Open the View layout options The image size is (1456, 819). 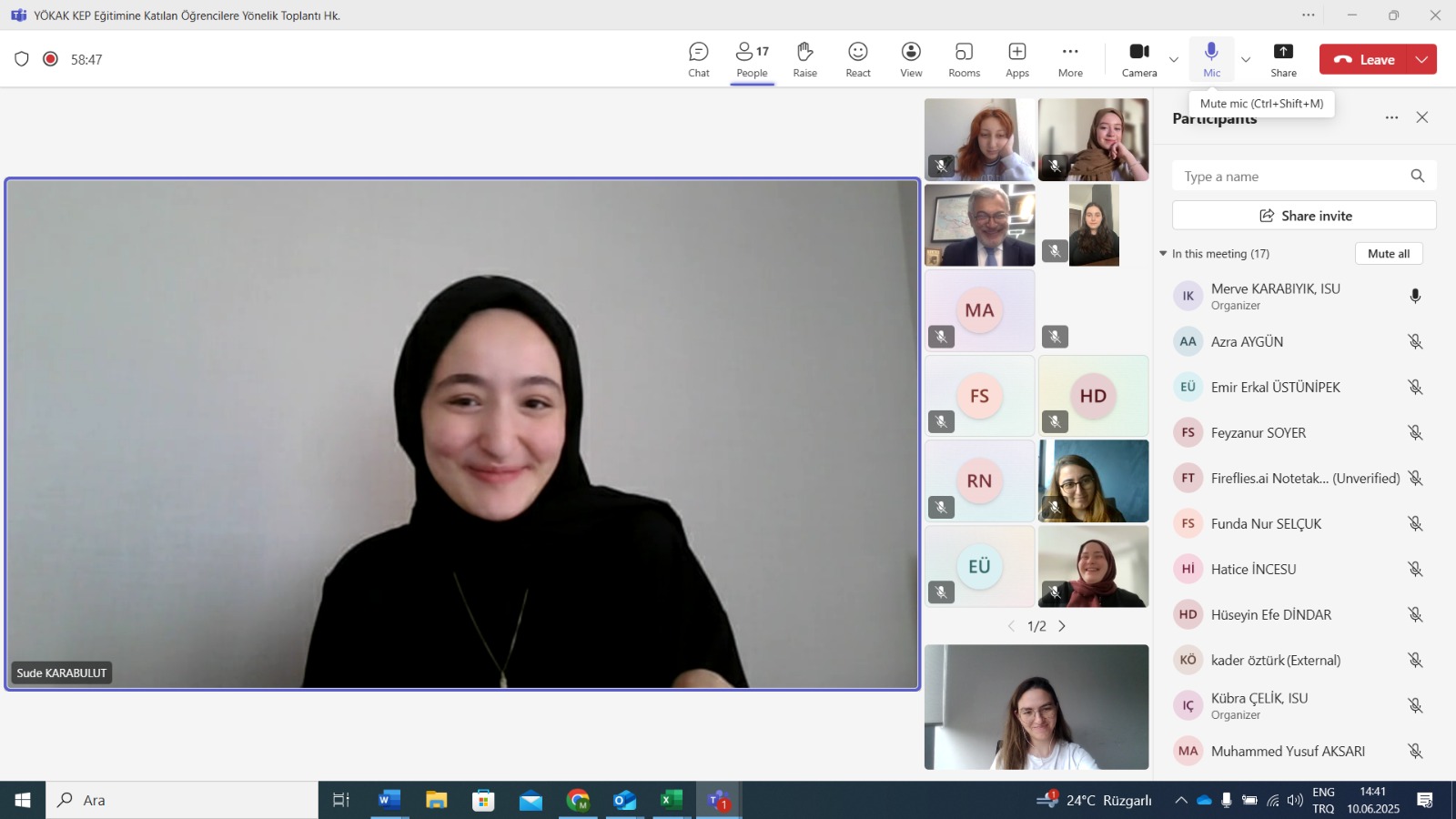pos(911,59)
